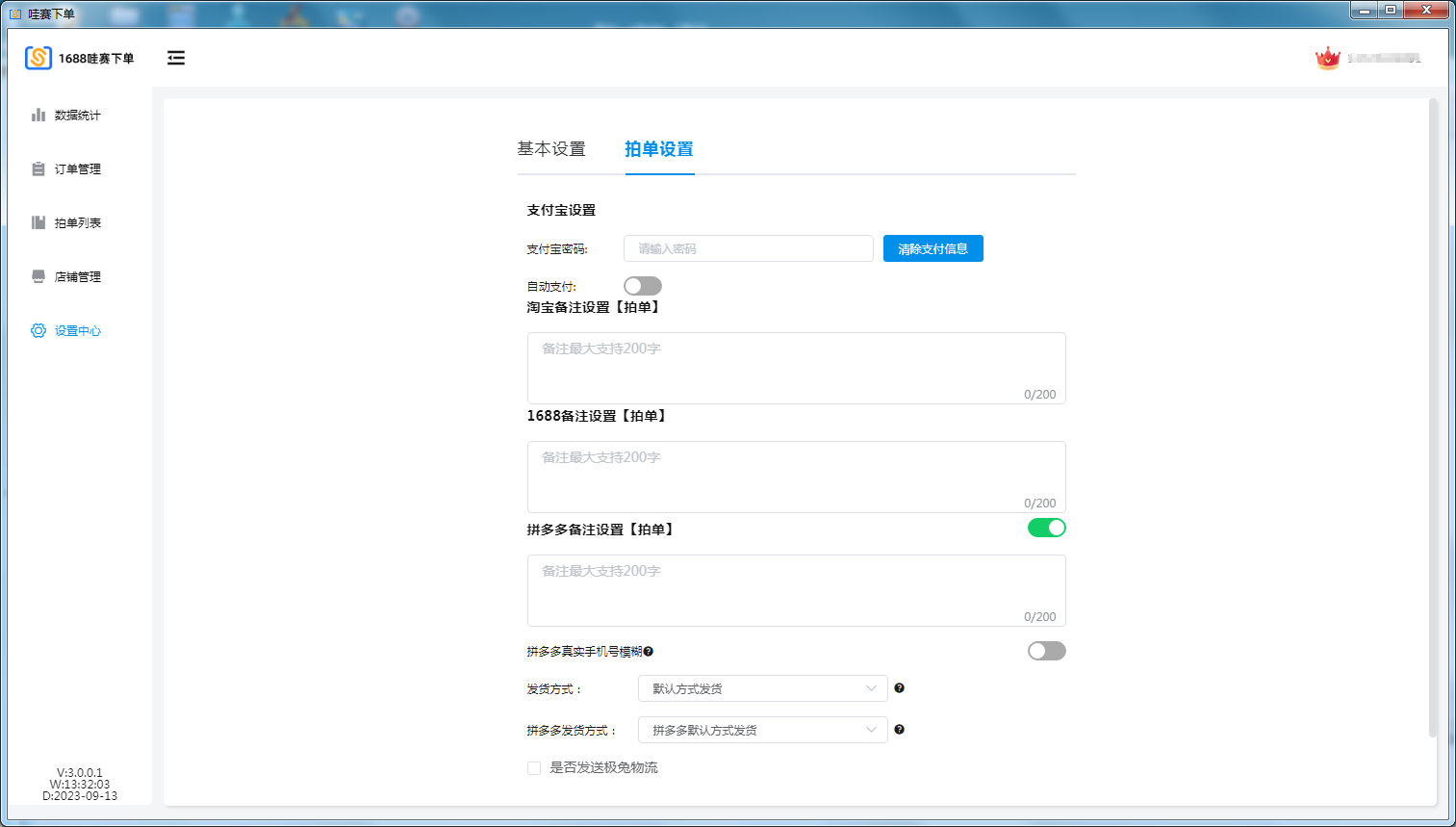Screen dimensions: 1456x827
Task: Open 店铺管理 shop icon
Action: [x=38, y=277]
